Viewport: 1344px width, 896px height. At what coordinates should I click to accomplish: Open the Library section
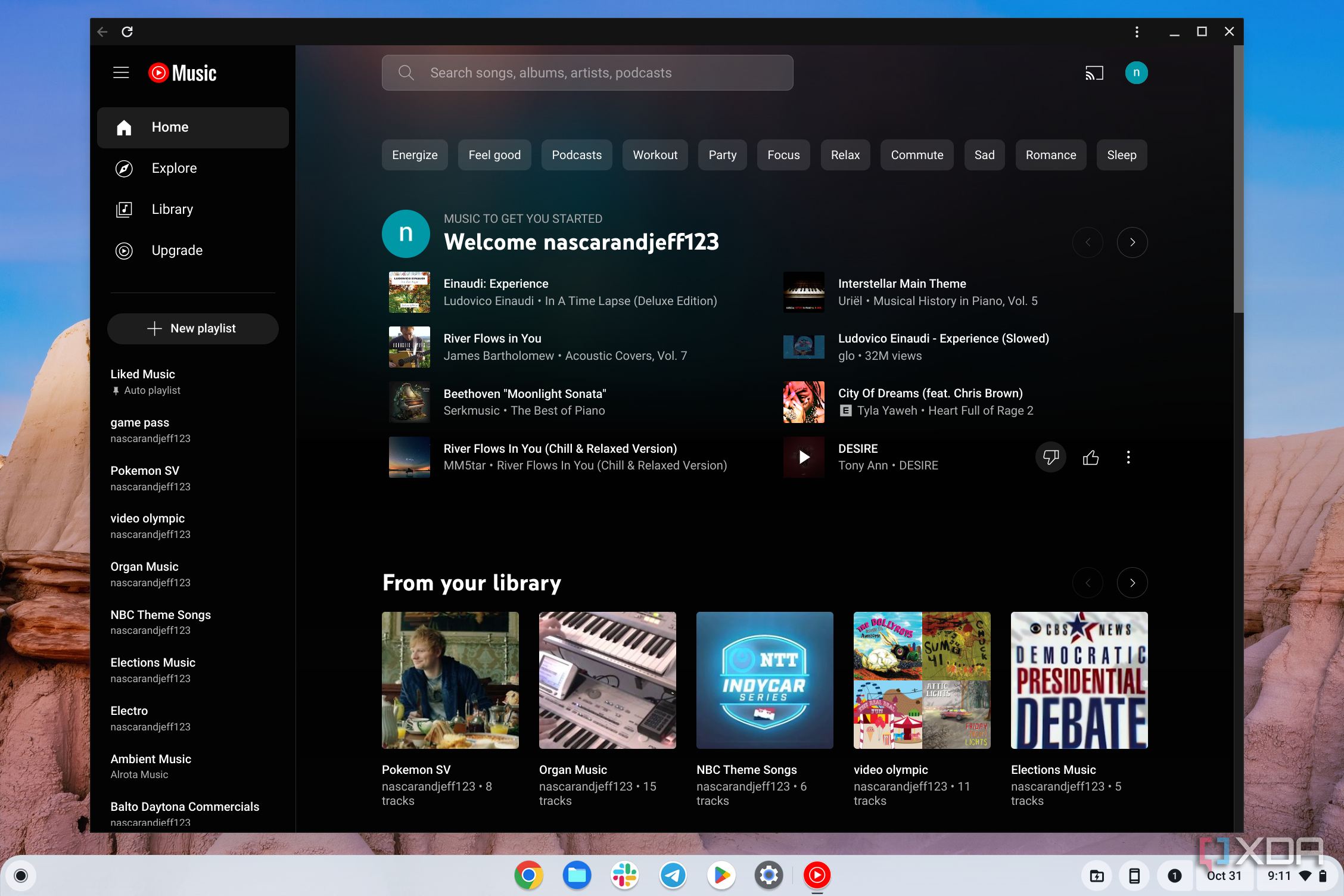tap(193, 210)
